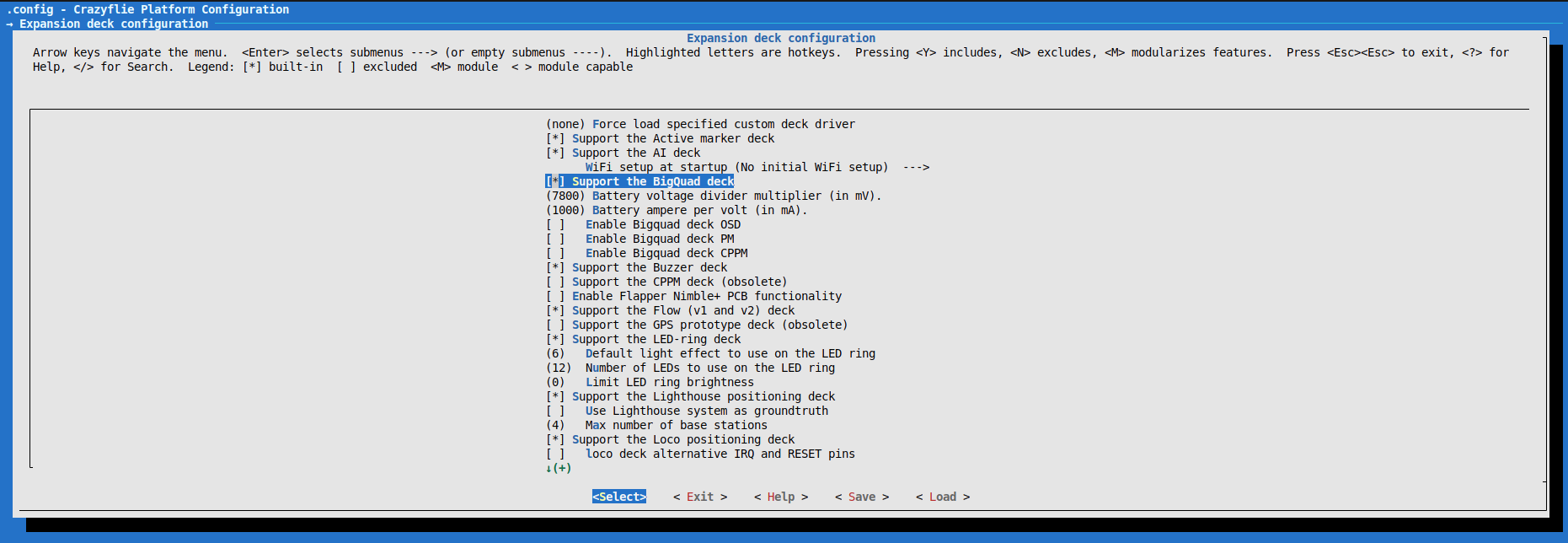The height and width of the screenshot is (543, 1568).
Task: Click the down-arrow more items indicator
Action: [x=558, y=468]
